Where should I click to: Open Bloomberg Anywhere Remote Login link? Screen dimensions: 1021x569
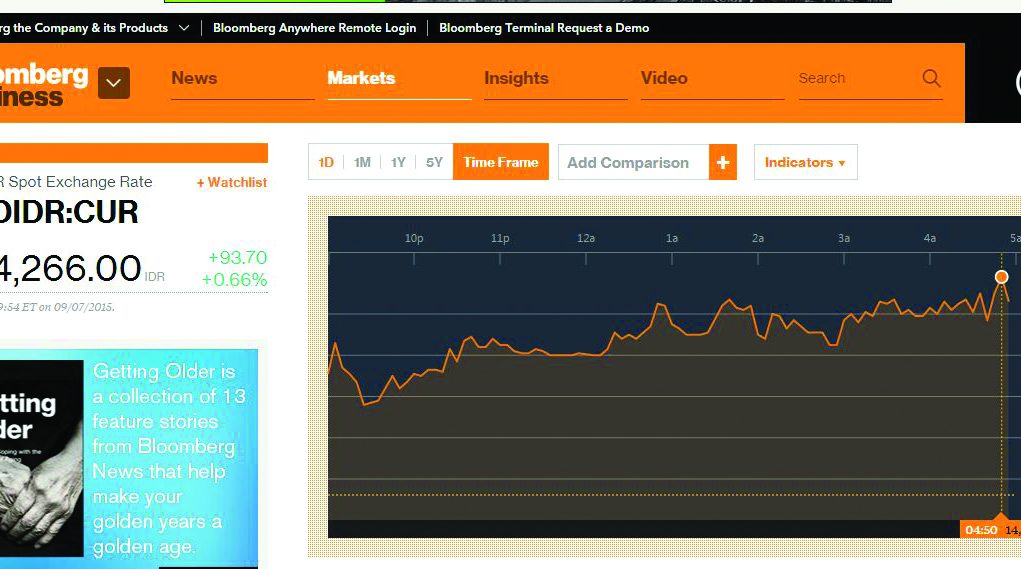(x=314, y=28)
